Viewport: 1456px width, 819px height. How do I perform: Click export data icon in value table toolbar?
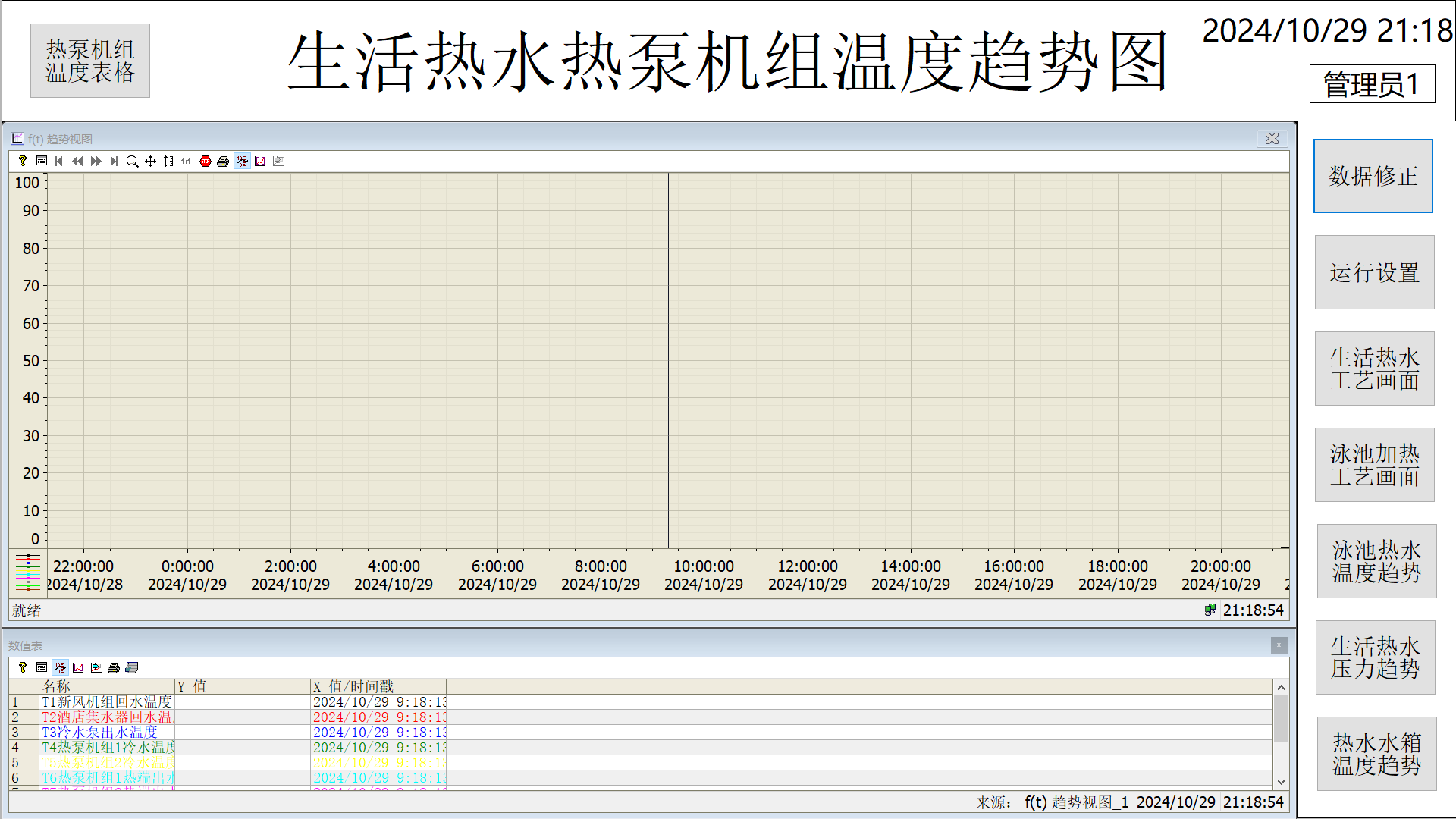point(132,668)
